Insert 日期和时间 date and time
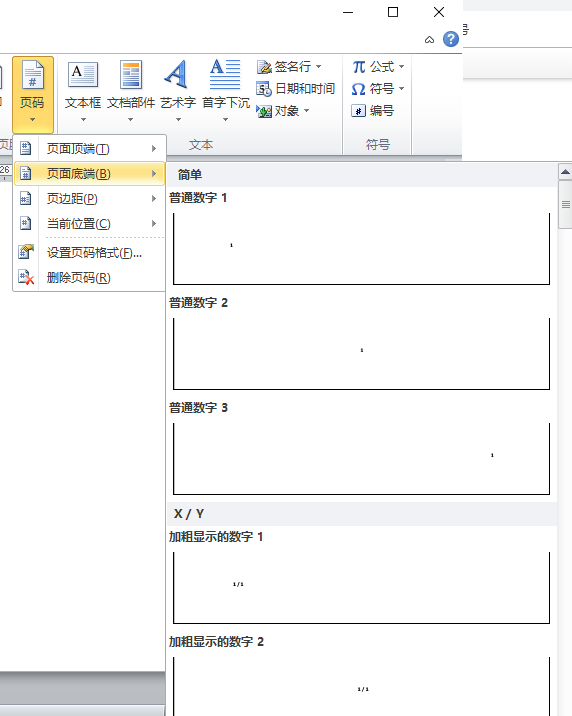The image size is (572, 716). click(x=295, y=89)
